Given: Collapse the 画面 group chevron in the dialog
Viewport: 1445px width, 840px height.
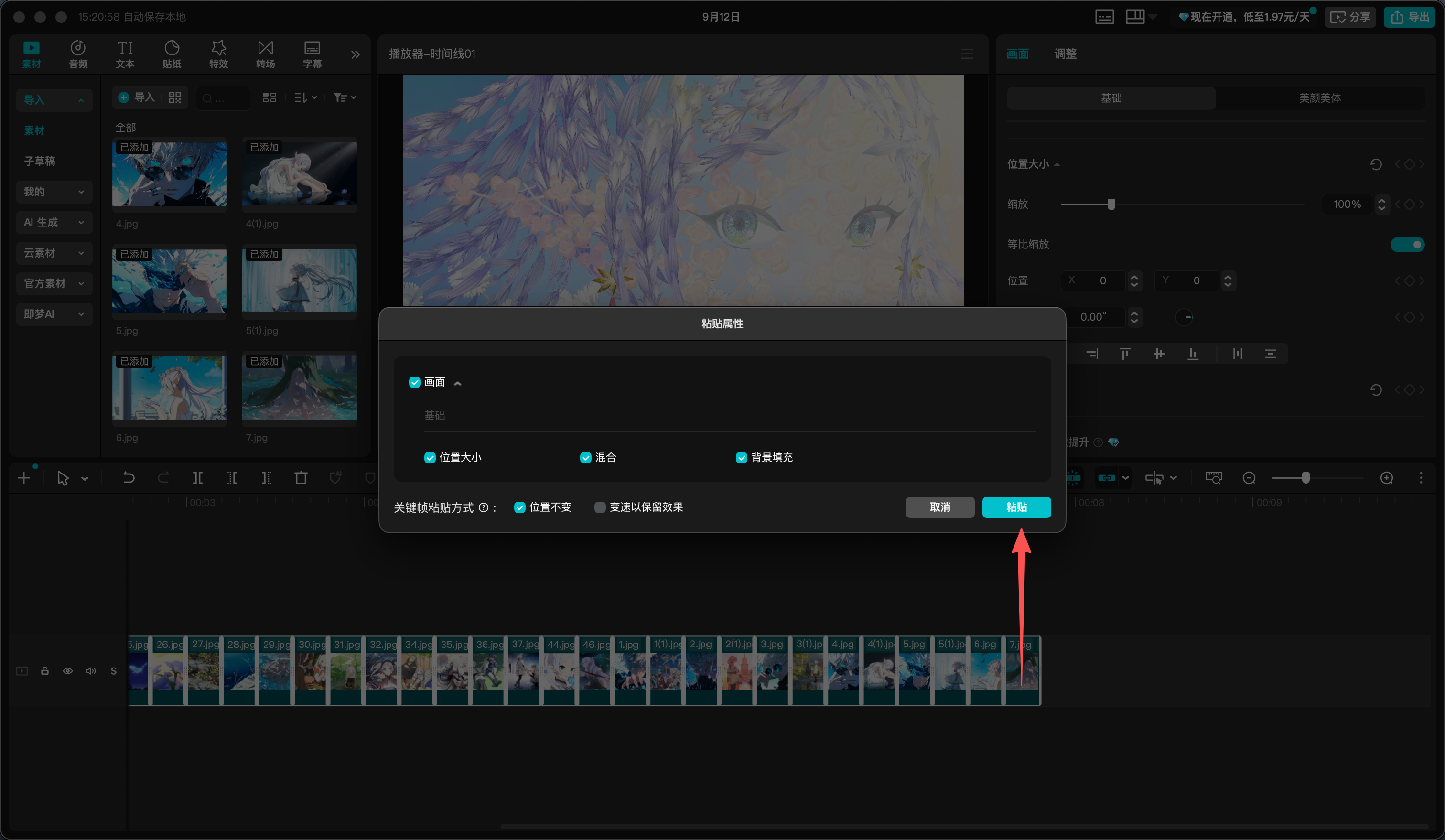Looking at the screenshot, I should [458, 383].
